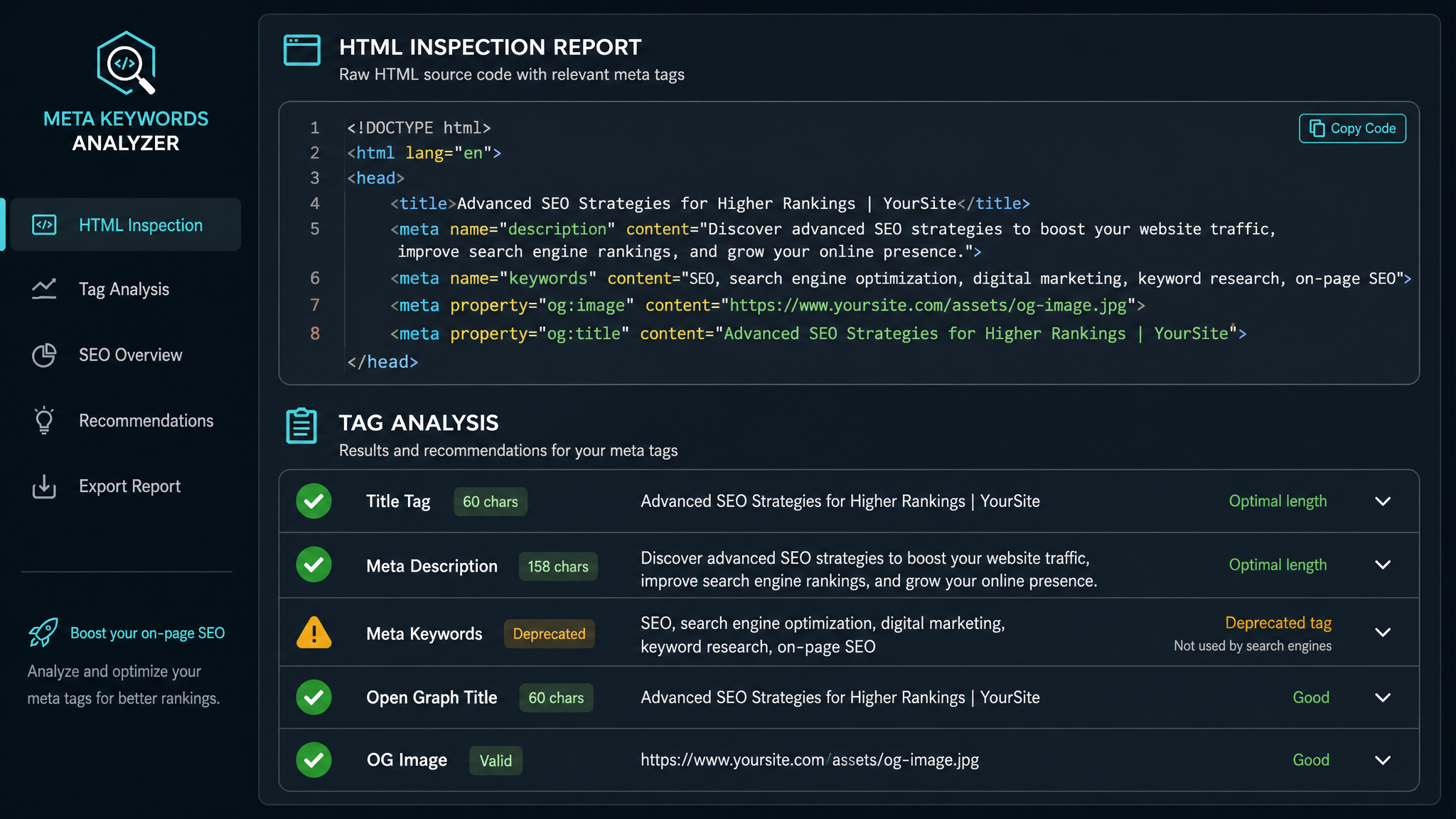This screenshot has width=1456, height=819.
Task: Open the HTML Inspection sidebar section
Action: coord(126,225)
